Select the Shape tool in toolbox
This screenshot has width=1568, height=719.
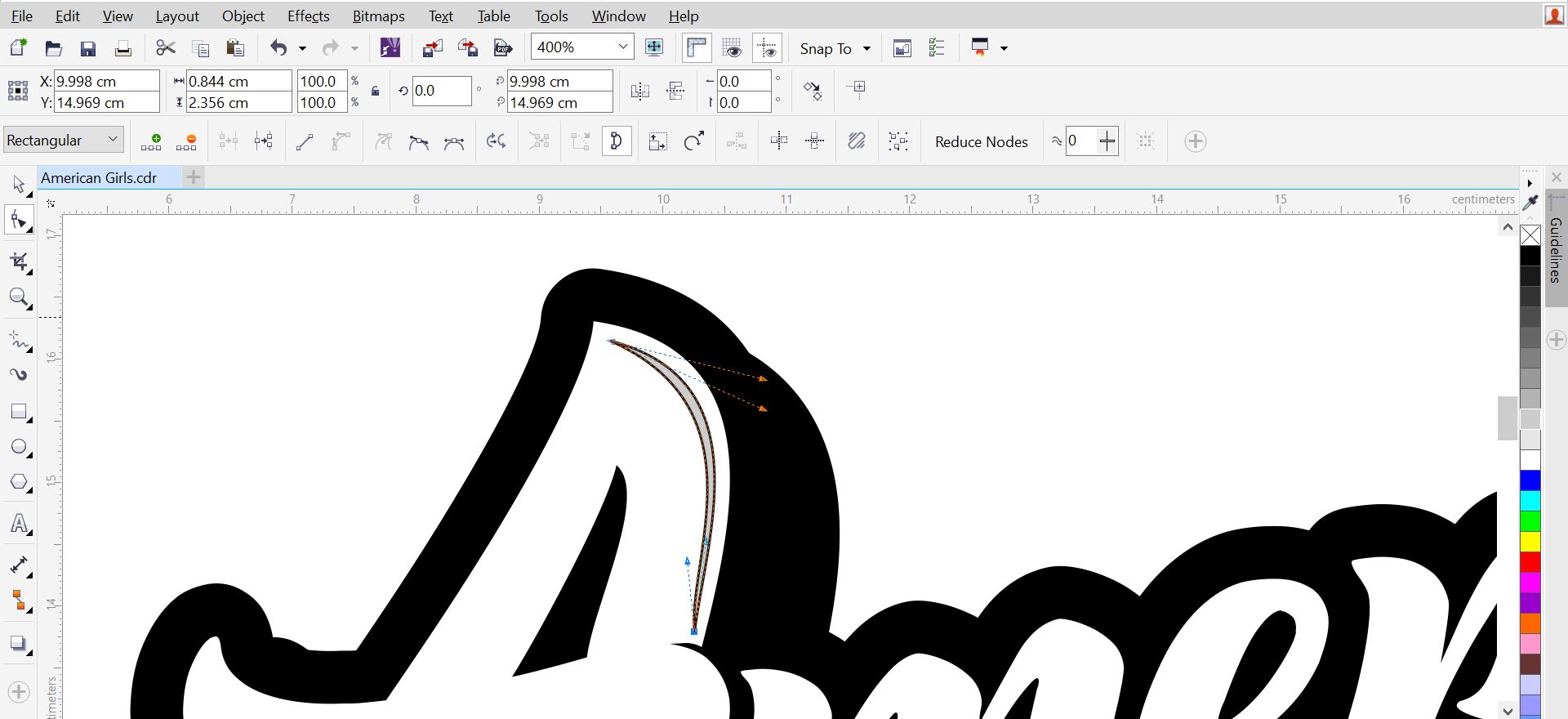click(19, 221)
